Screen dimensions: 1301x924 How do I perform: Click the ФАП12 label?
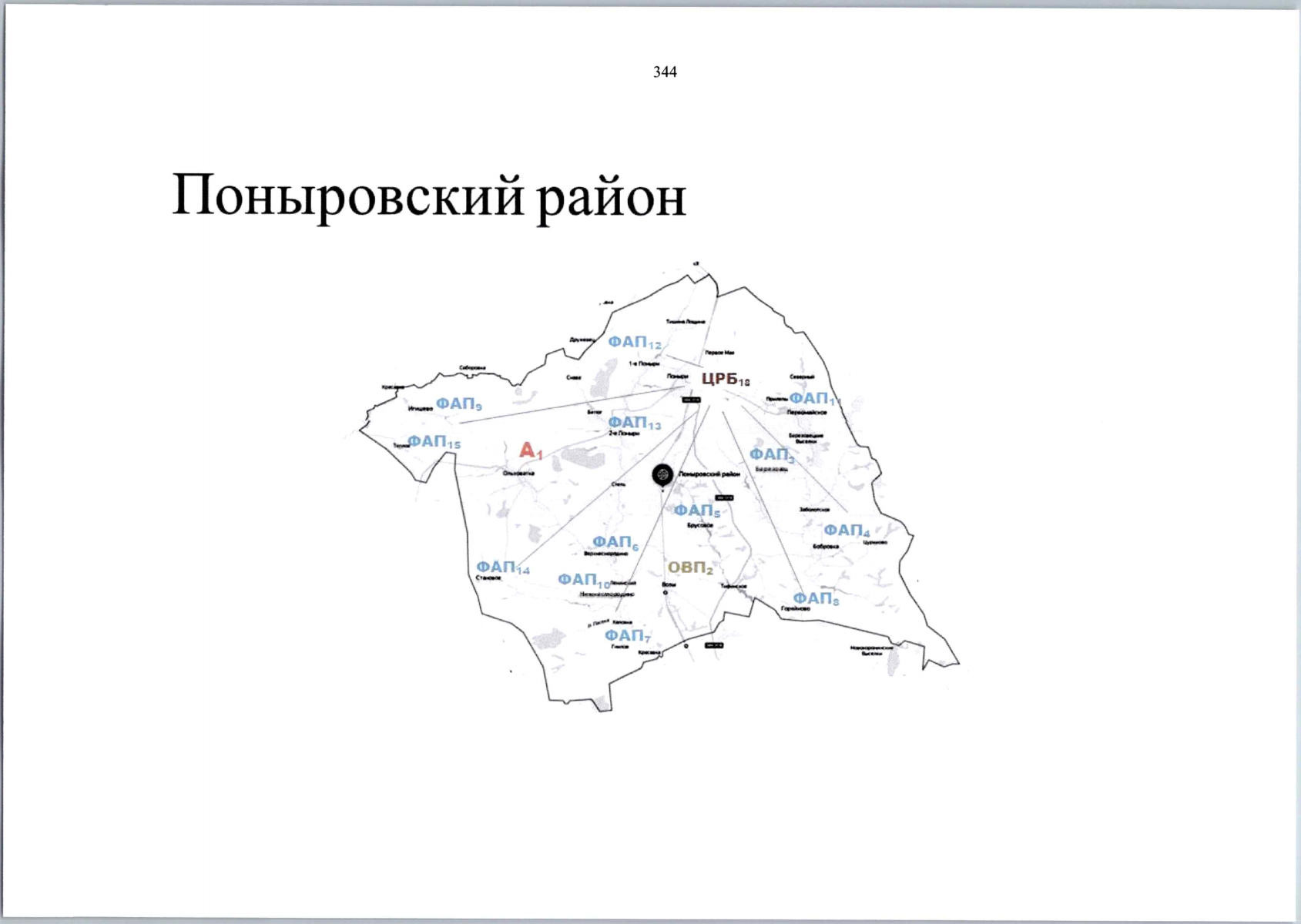pos(635,343)
